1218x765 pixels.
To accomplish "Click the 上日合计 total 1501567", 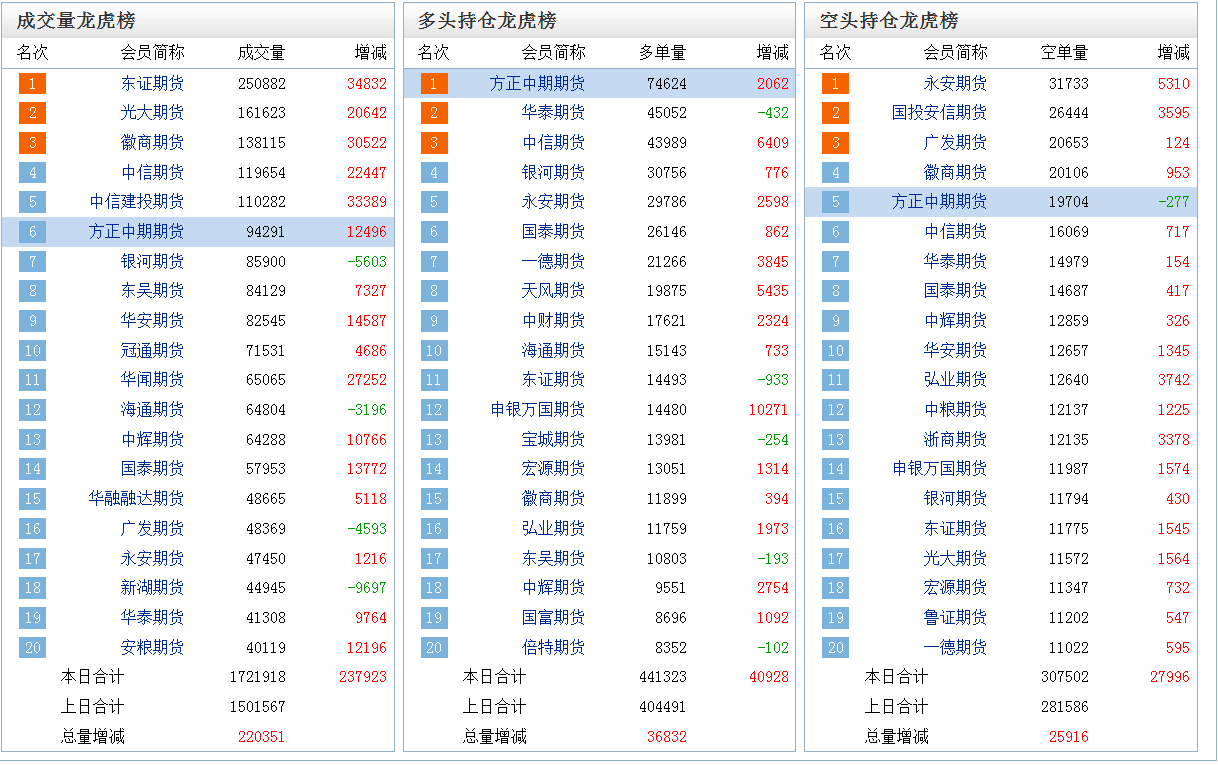I will 258,707.
